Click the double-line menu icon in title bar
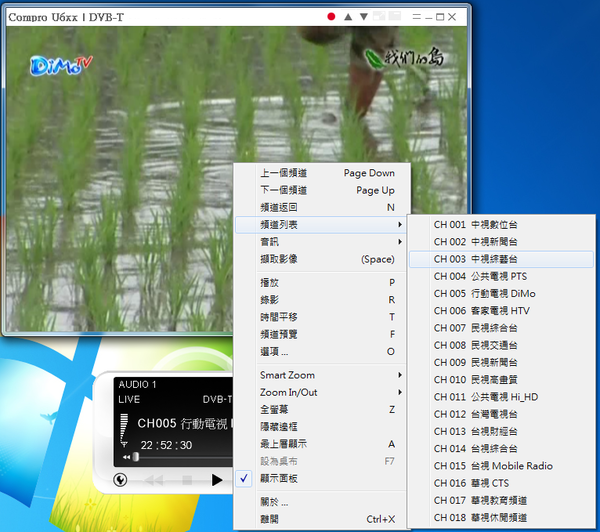This screenshot has width=600, height=532. 417,16
